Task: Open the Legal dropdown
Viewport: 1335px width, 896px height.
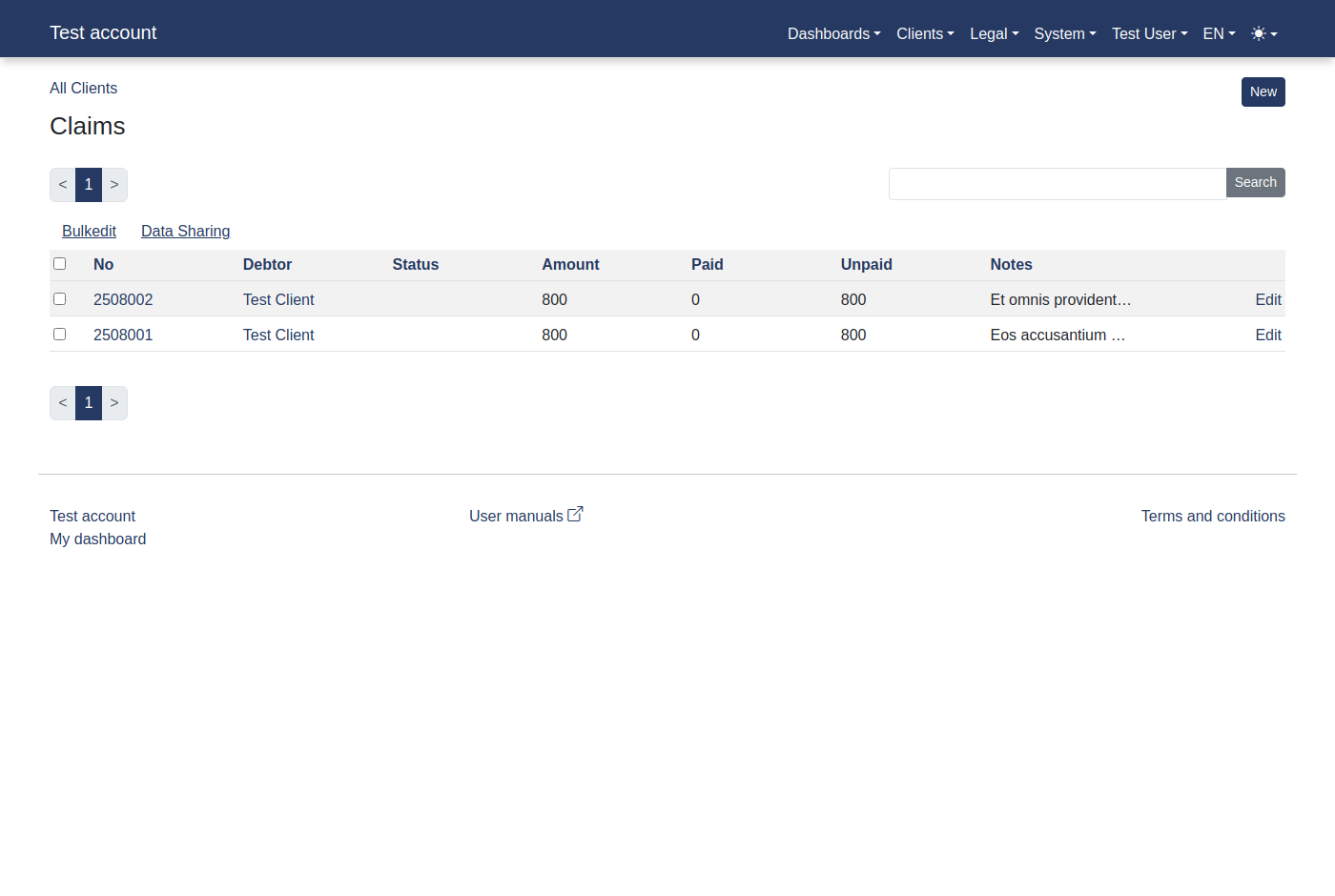Action: tap(993, 33)
